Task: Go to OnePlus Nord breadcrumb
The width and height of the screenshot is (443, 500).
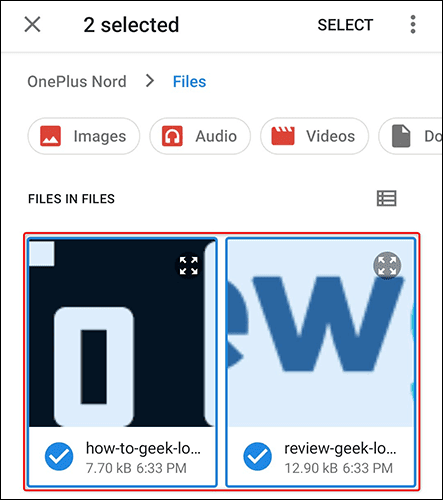Action: pos(77,82)
